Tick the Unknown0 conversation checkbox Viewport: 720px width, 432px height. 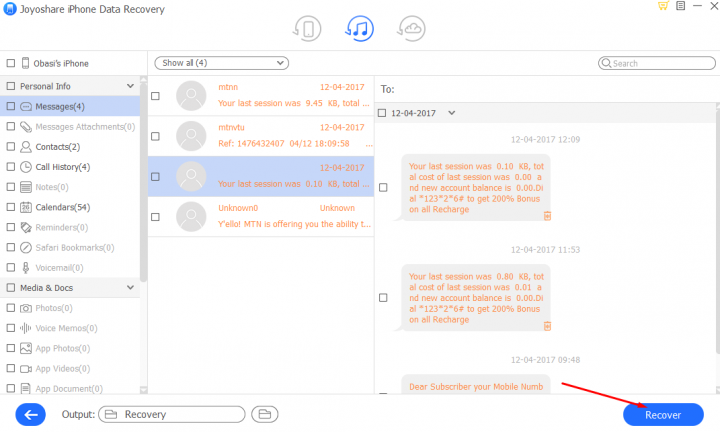[x=156, y=217]
